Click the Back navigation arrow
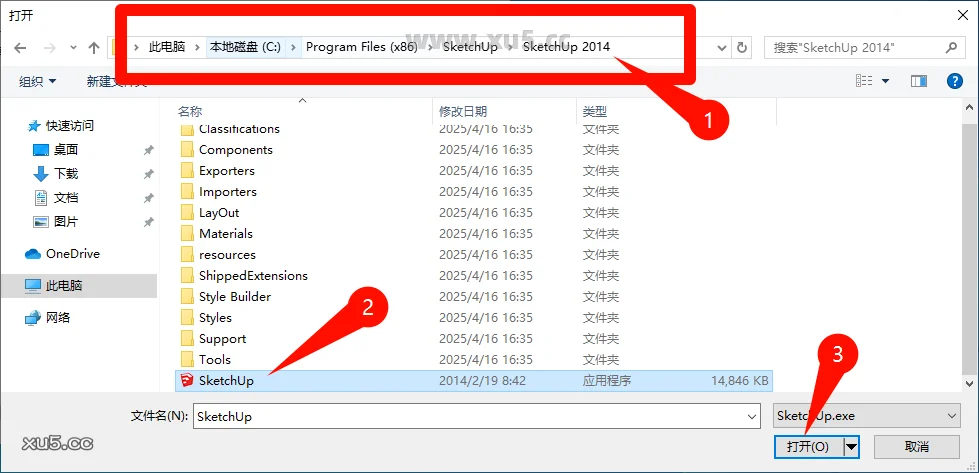 [x=20, y=47]
